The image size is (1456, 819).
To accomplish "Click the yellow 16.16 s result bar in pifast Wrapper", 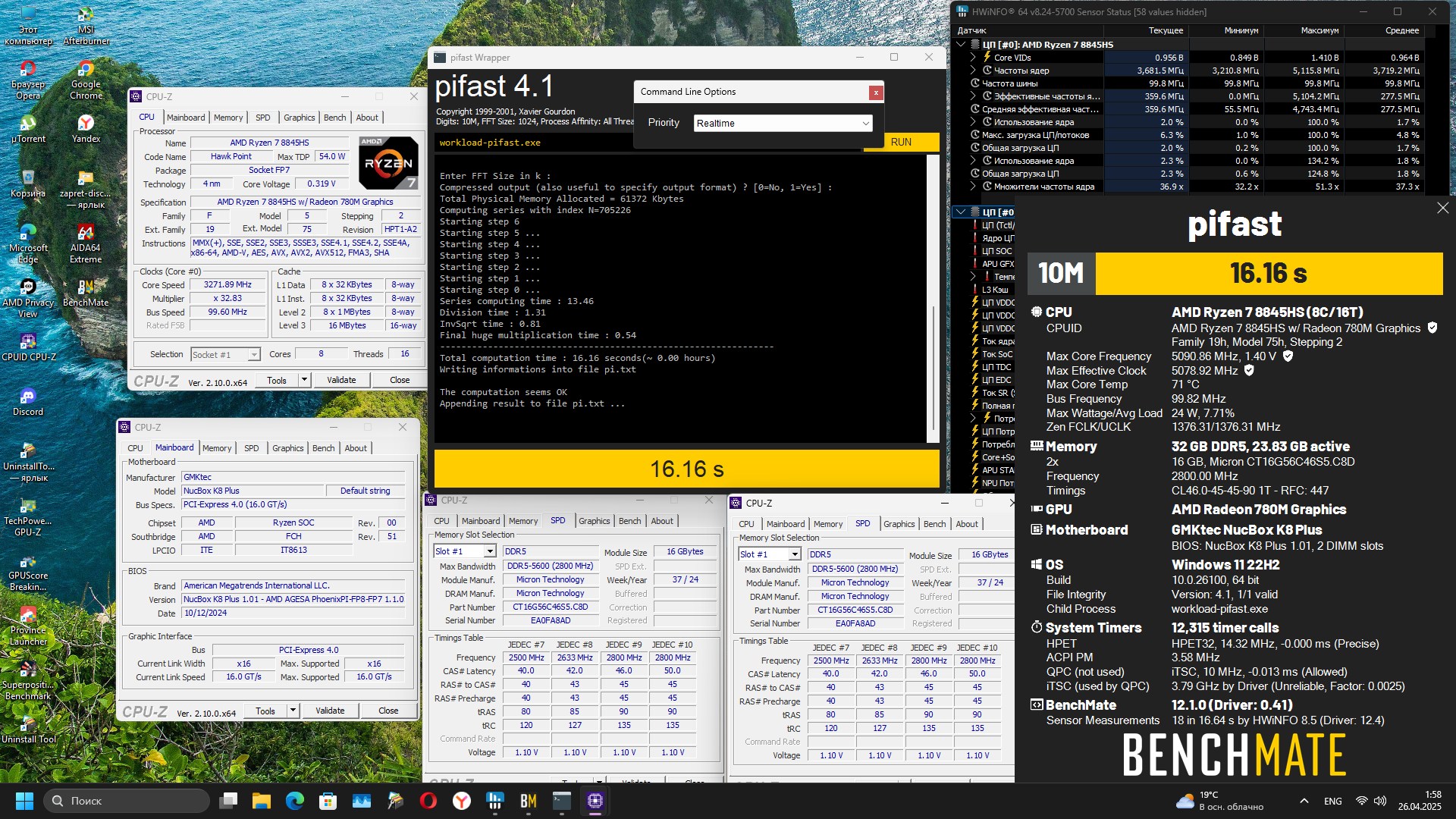I will [x=686, y=469].
